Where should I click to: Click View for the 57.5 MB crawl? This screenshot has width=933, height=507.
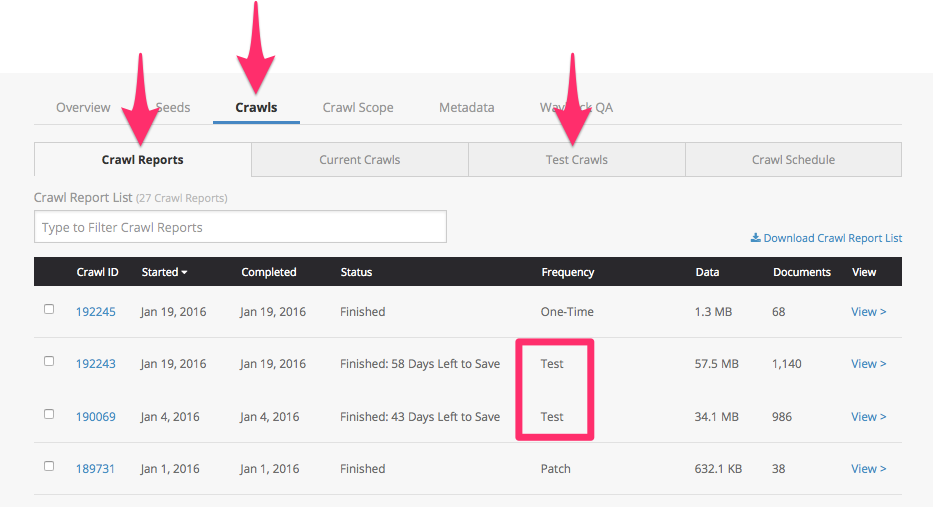(868, 364)
